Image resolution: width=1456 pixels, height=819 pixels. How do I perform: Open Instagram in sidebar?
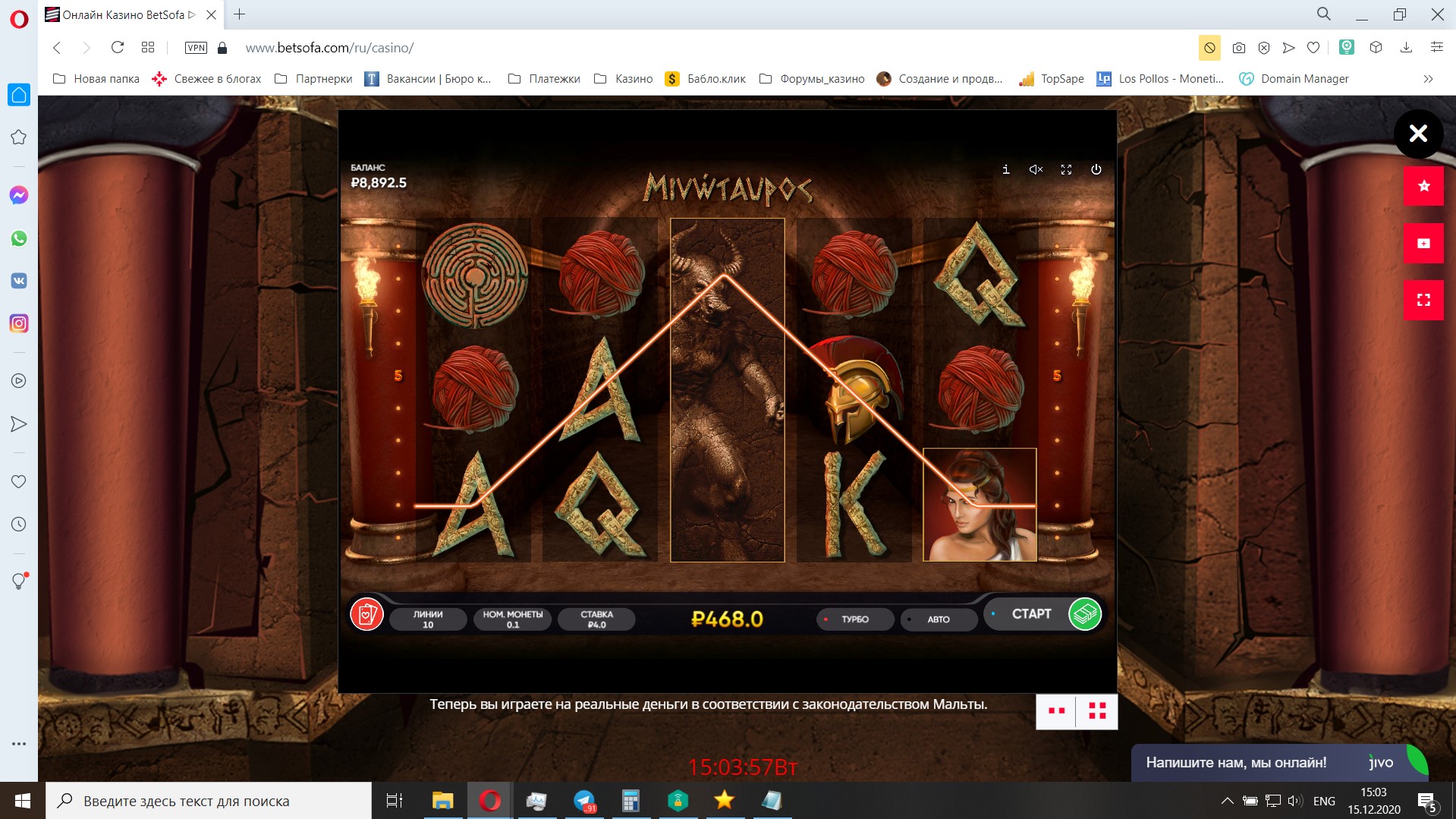click(x=19, y=324)
